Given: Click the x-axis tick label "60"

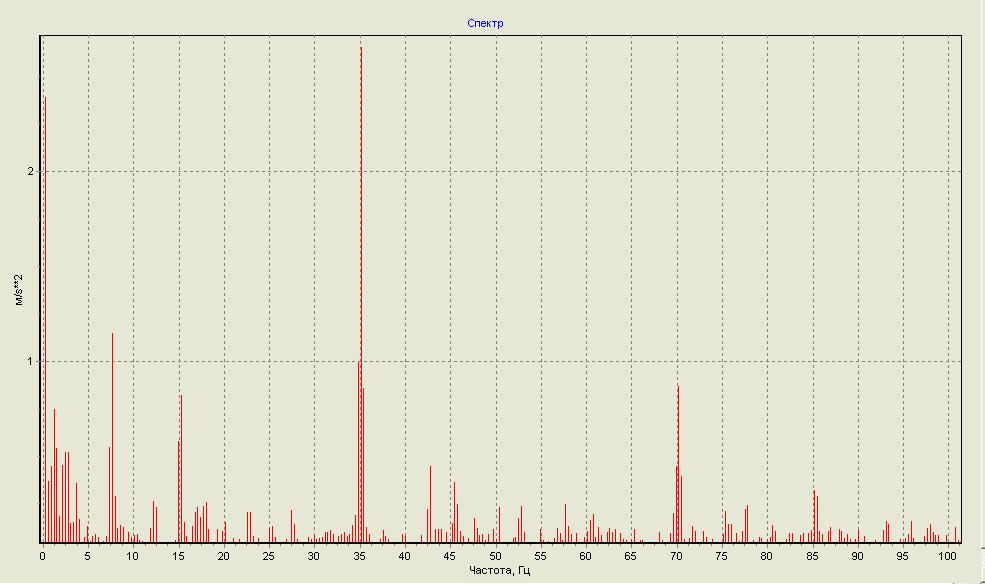Looking at the screenshot, I should coord(585,556).
